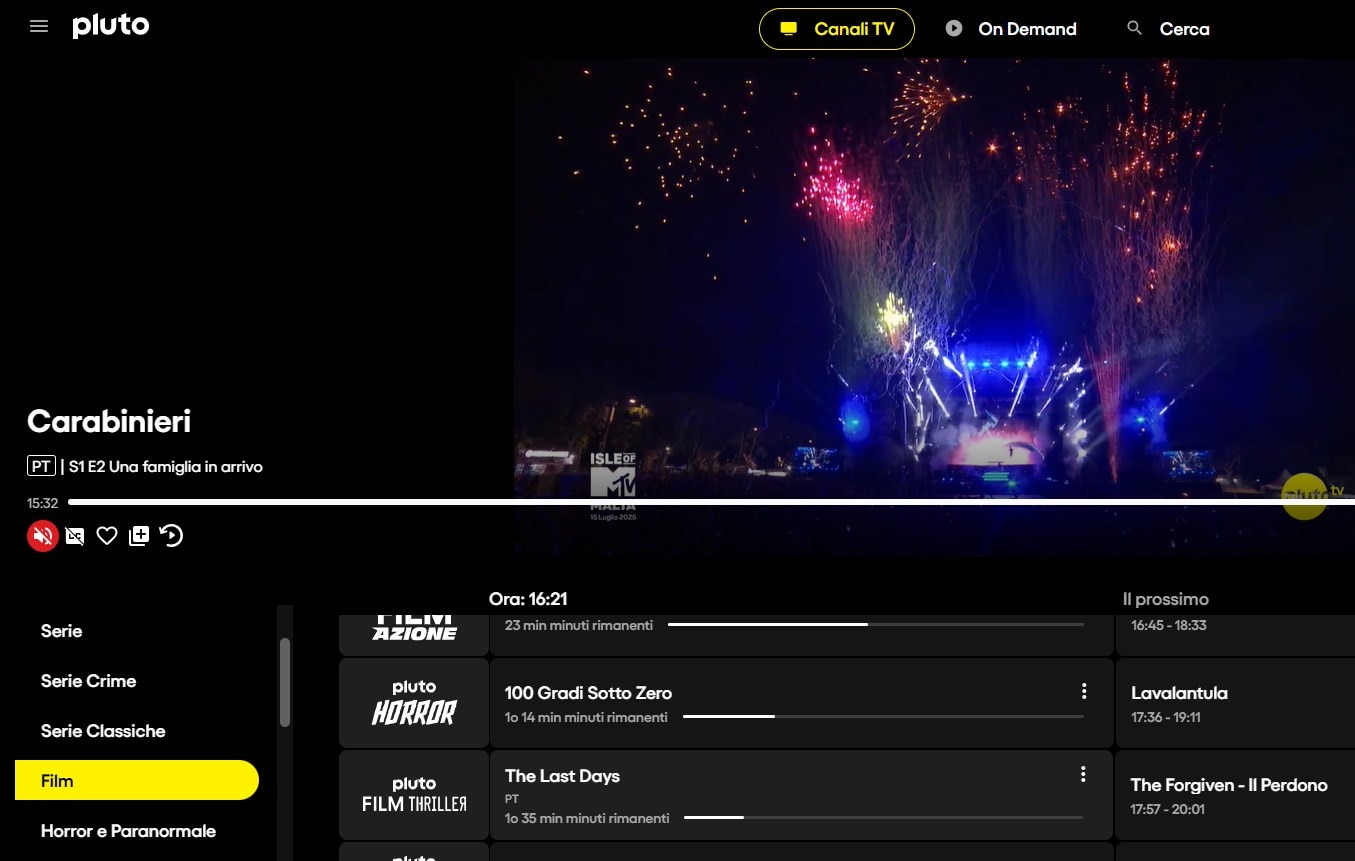Click category list scrollbar
The width and height of the screenshot is (1355, 861).
(x=285, y=682)
